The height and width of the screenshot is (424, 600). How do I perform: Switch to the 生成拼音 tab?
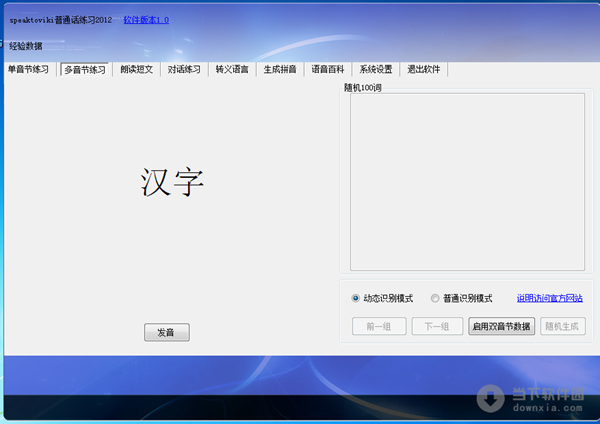(280, 70)
